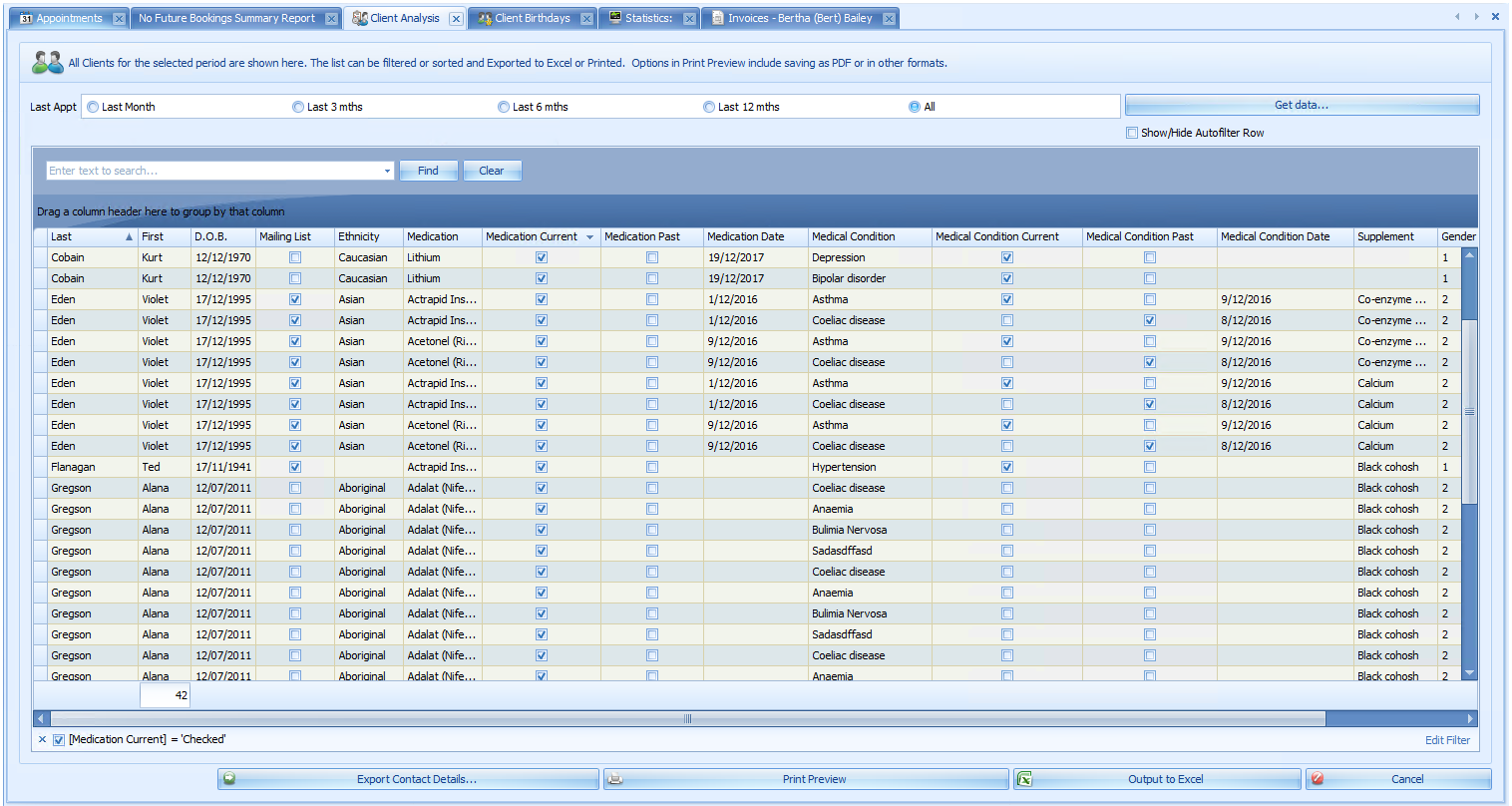Toggle Medication Past checkbox in the Hypertension row

(x=652, y=467)
